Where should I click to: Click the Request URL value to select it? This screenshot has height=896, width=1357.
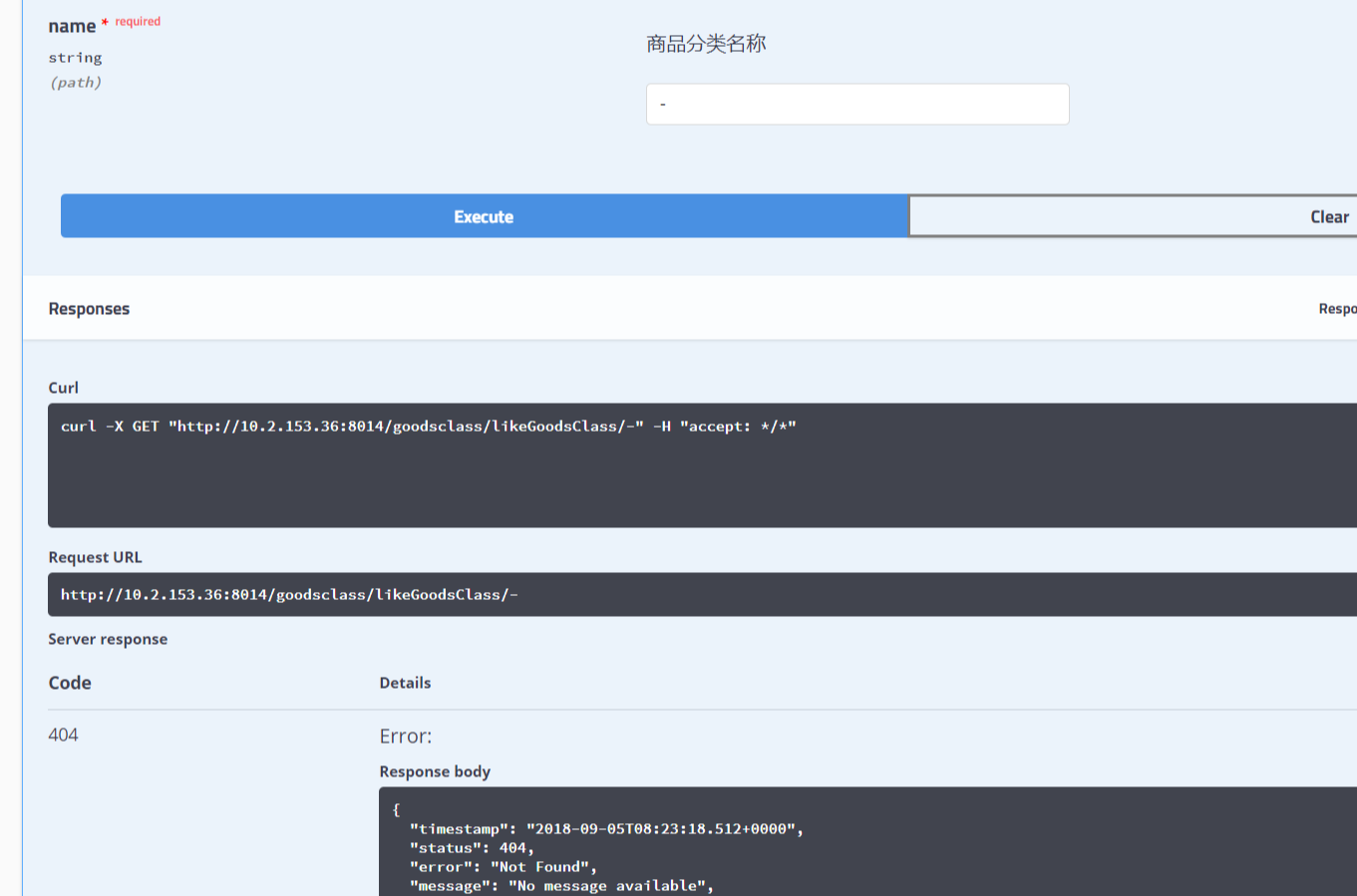[x=289, y=594]
